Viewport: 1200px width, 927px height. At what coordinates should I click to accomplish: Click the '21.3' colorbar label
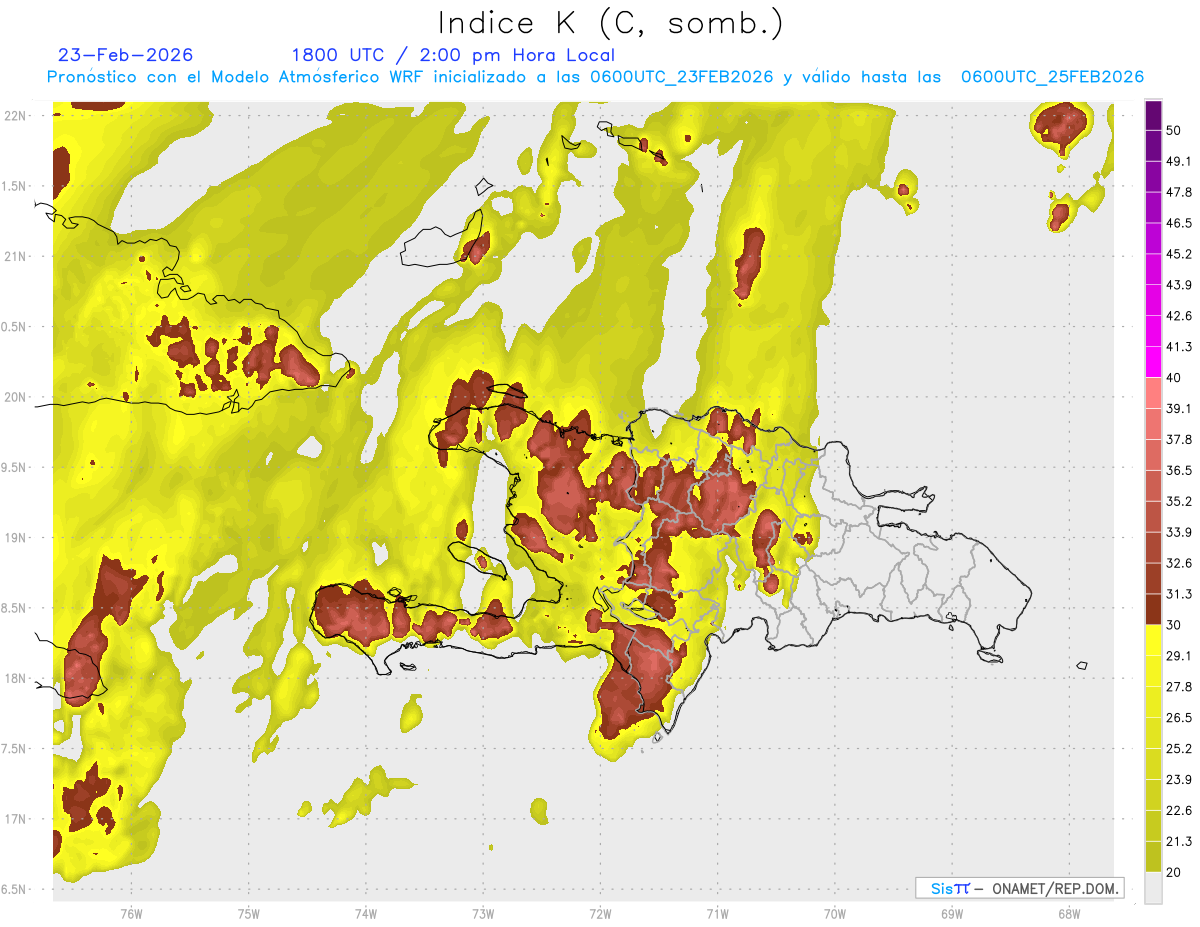click(x=1179, y=842)
